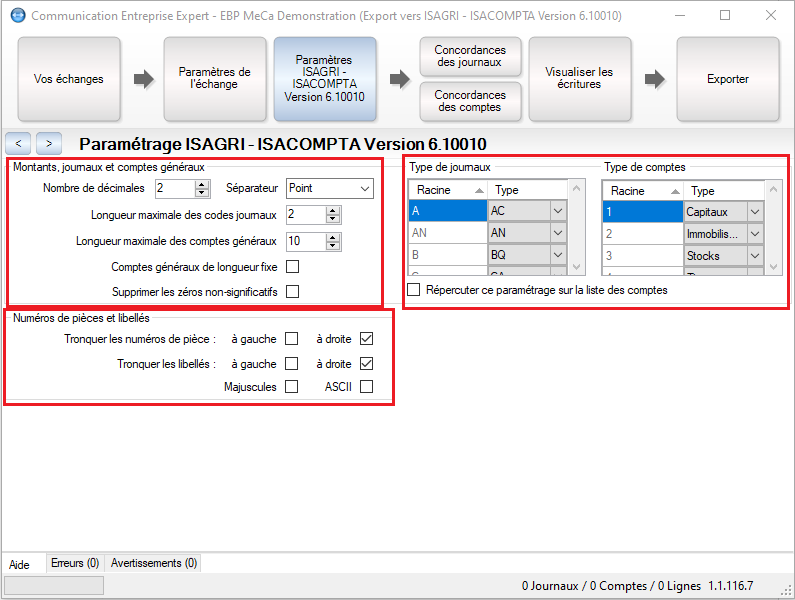Click accounts Type column header
Viewport: 795px width, 600px height.
(724, 191)
